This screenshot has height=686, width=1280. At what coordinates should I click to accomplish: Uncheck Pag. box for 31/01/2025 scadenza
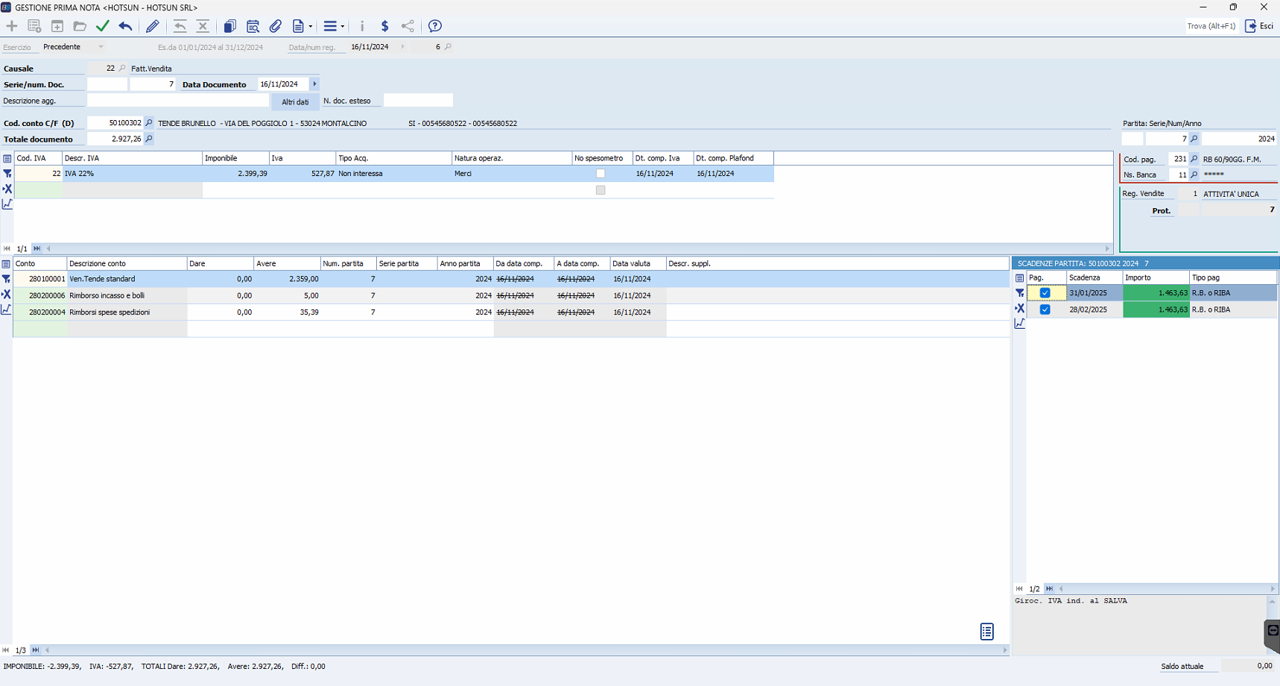pyautogui.click(x=1045, y=293)
